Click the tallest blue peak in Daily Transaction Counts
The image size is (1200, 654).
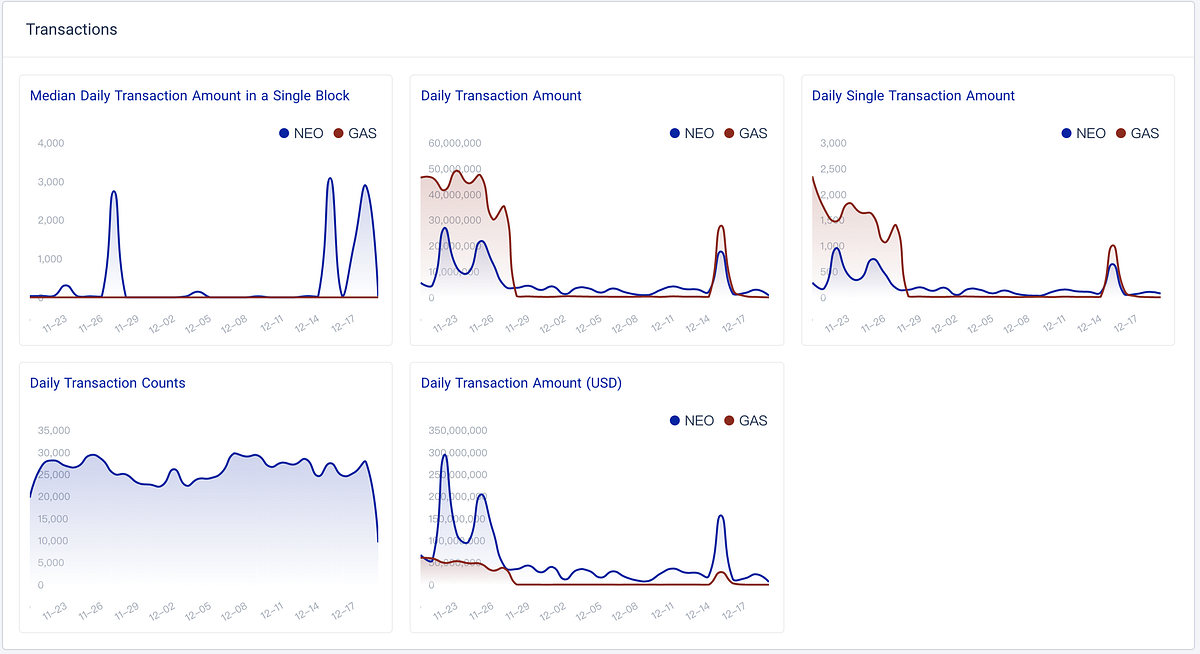click(x=235, y=452)
